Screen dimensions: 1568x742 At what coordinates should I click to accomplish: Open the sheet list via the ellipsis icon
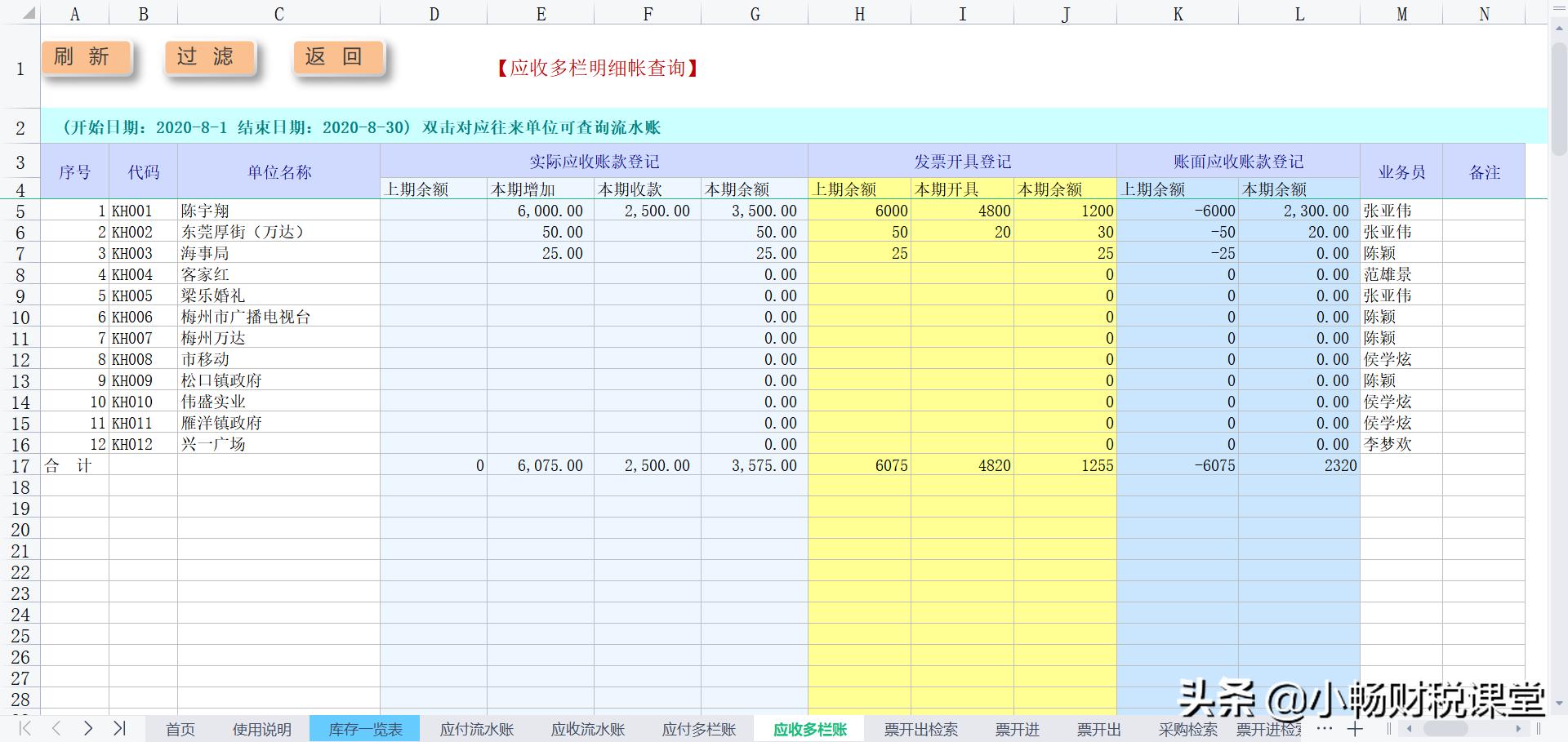click(1324, 729)
